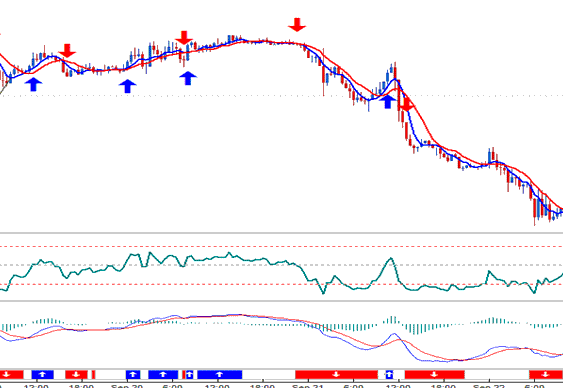Click the highest red sell arrow before the Sep 21 drop
Viewport: 564px width, 389px height.
(x=297, y=24)
